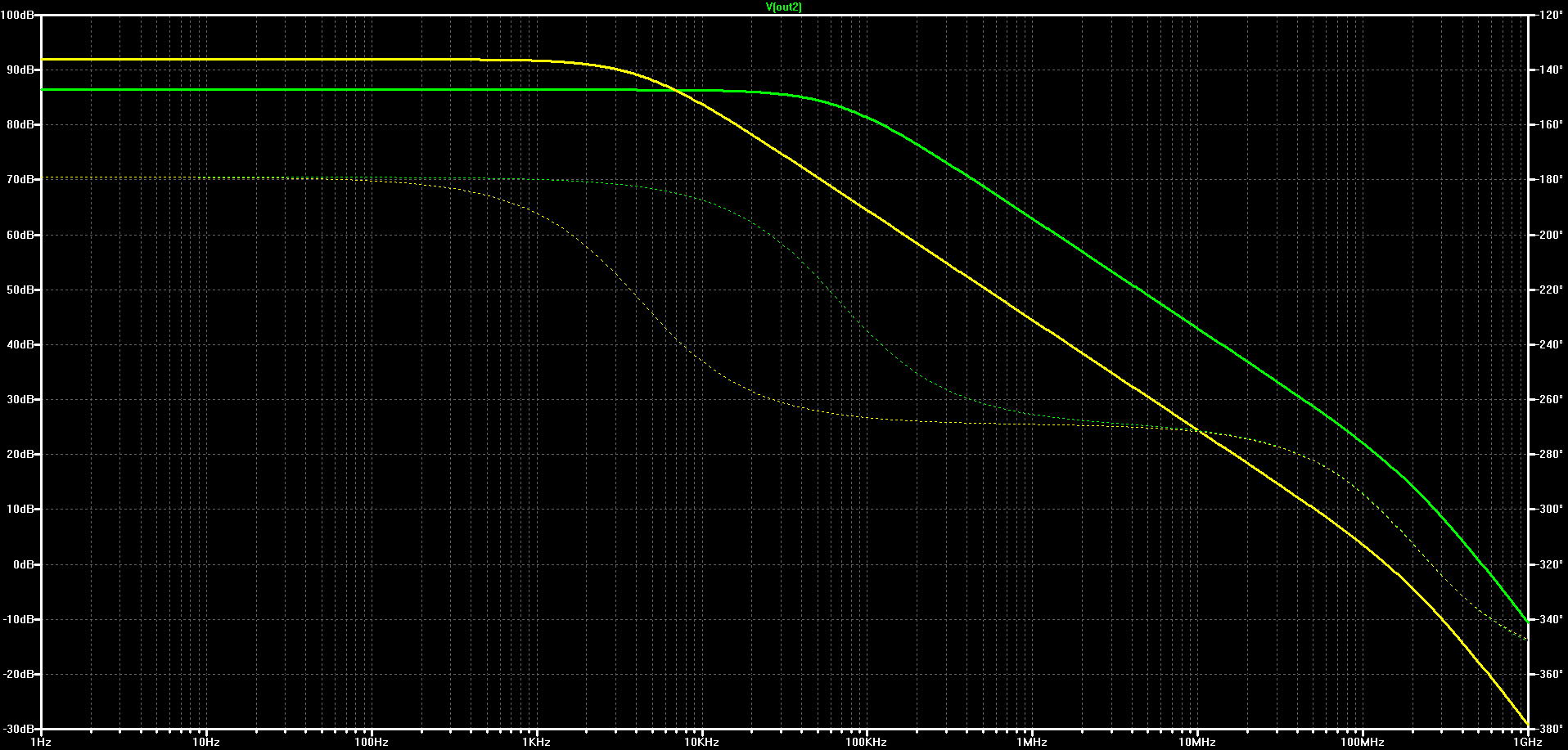
Task: Click the "70dB" magnitude axis label
Action: [x=20, y=179]
